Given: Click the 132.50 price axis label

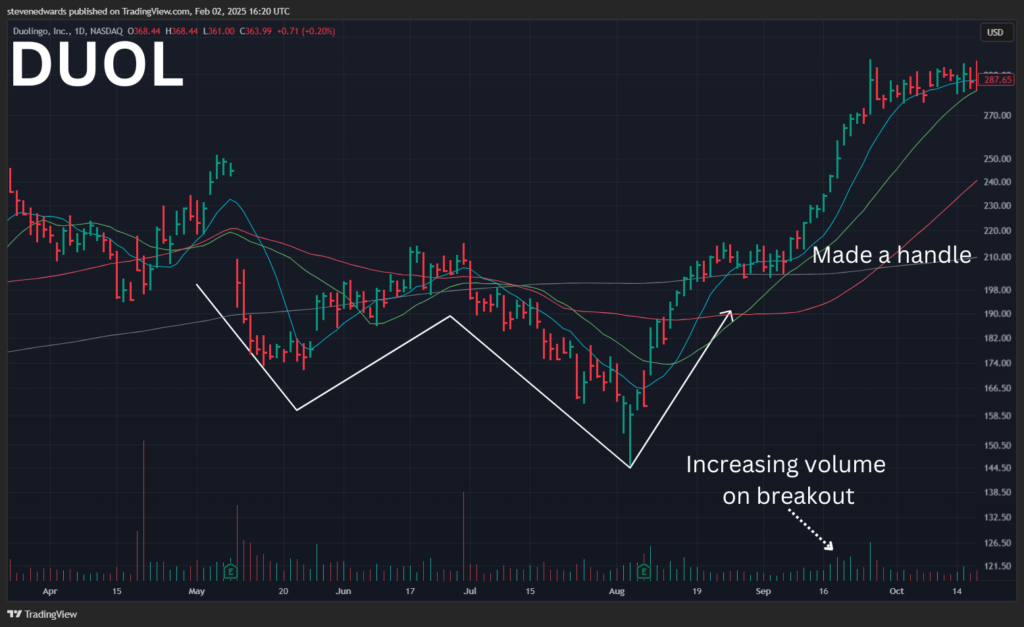Looking at the screenshot, I should click(997, 517).
